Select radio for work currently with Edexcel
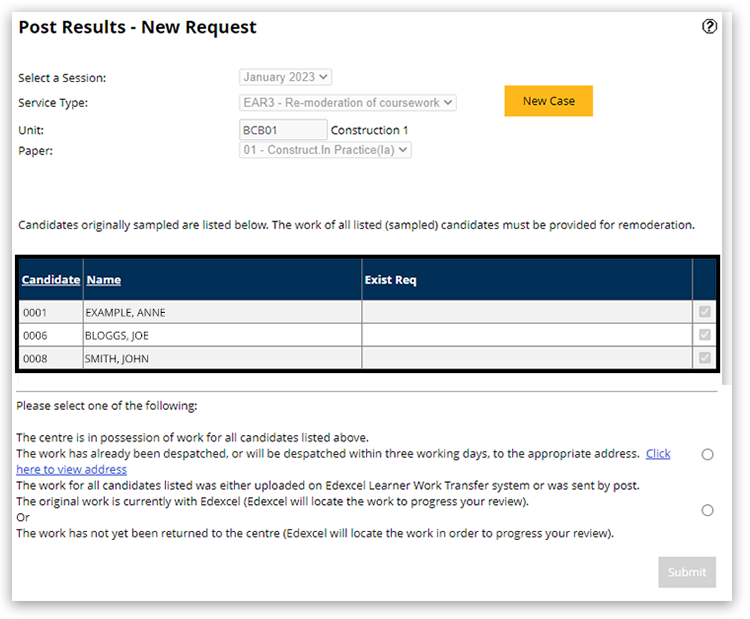The width and height of the screenshot is (750, 619). pos(707,510)
